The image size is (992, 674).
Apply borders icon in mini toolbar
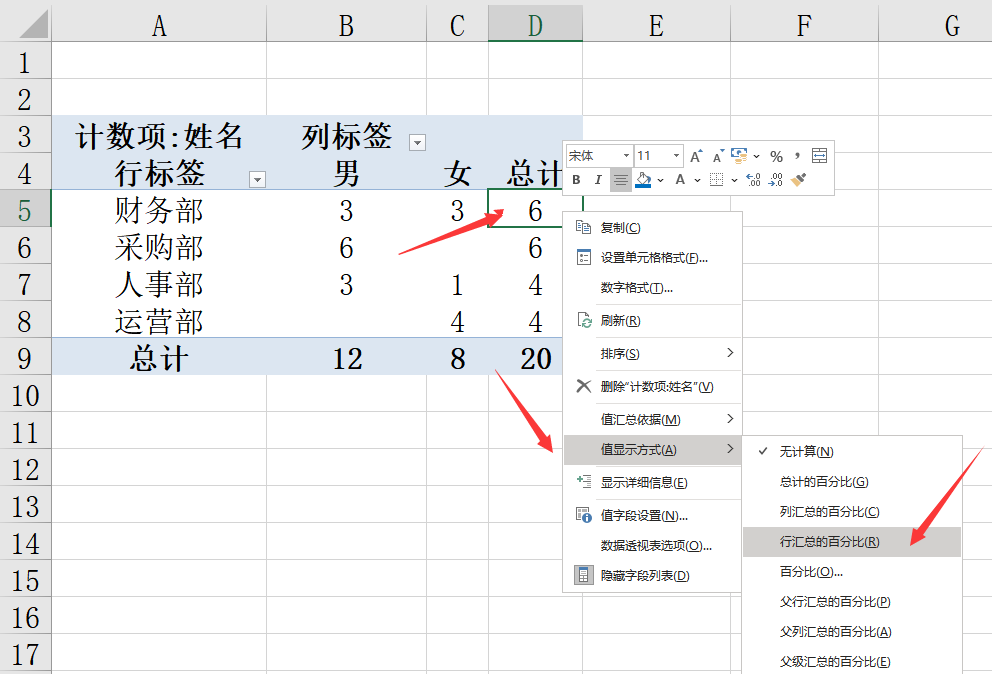(x=716, y=180)
